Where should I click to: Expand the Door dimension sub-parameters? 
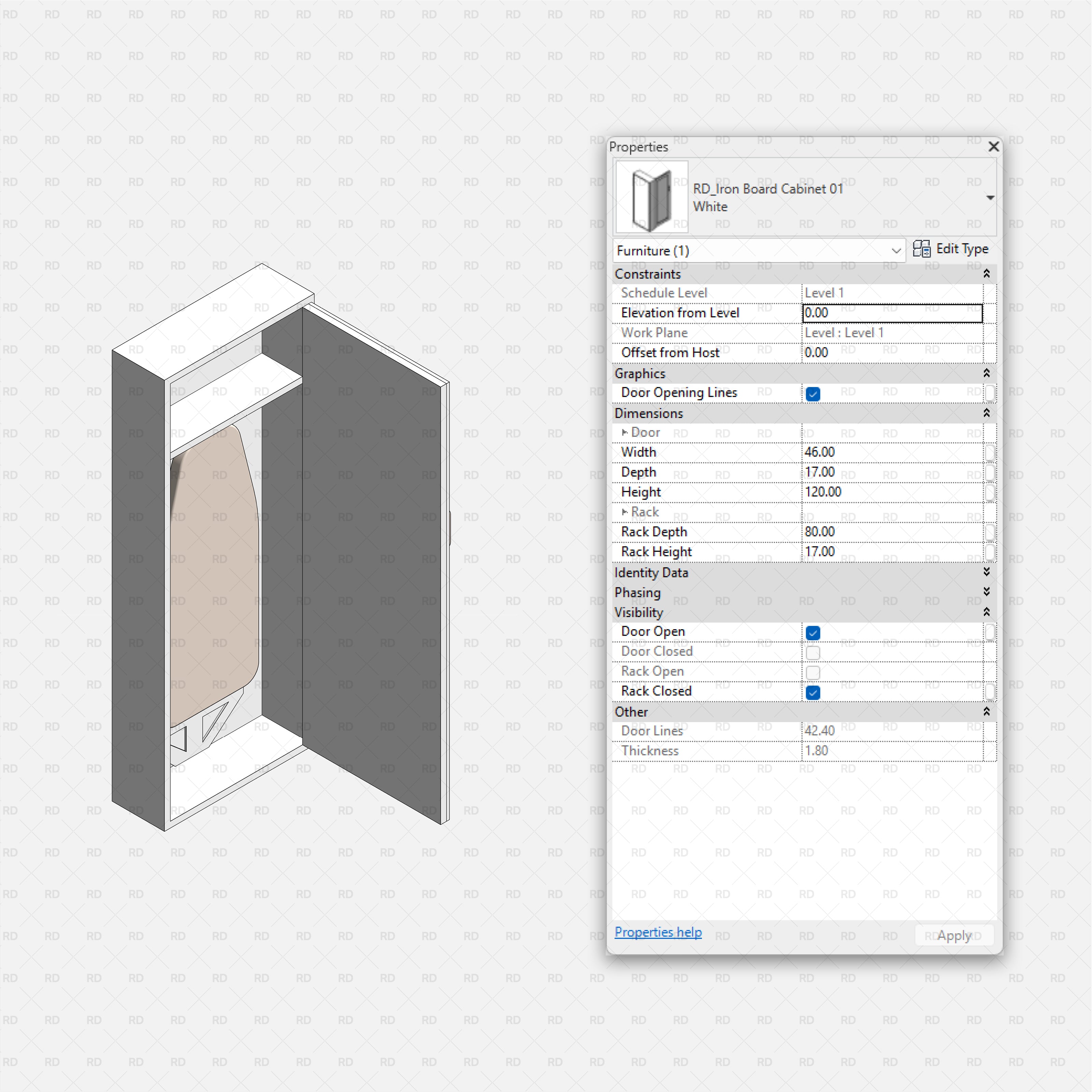[625, 432]
